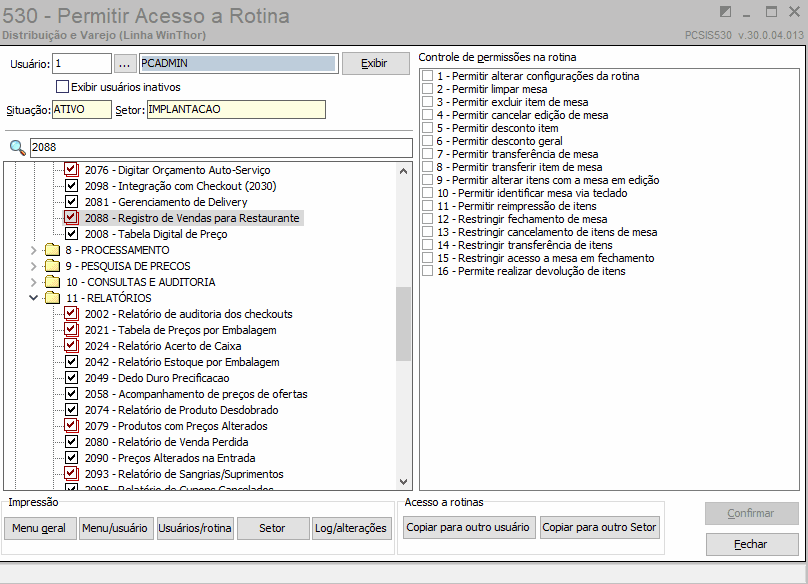
Task: Close the dialog with Fechar
Action: pos(751,544)
